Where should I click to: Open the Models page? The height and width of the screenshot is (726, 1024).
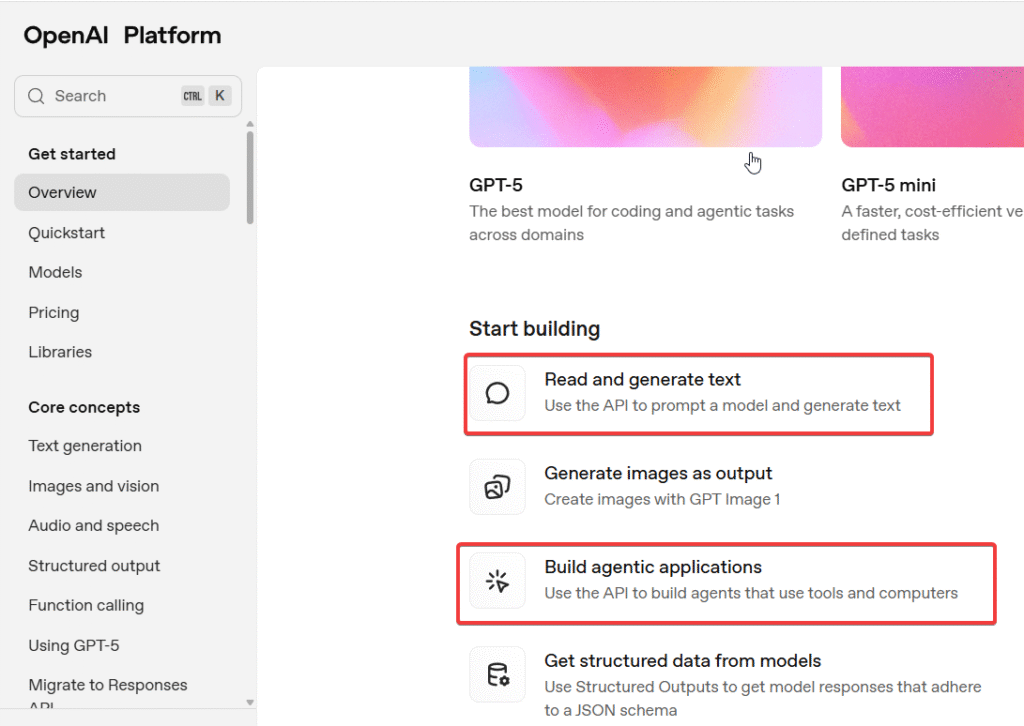pyautogui.click(x=55, y=272)
